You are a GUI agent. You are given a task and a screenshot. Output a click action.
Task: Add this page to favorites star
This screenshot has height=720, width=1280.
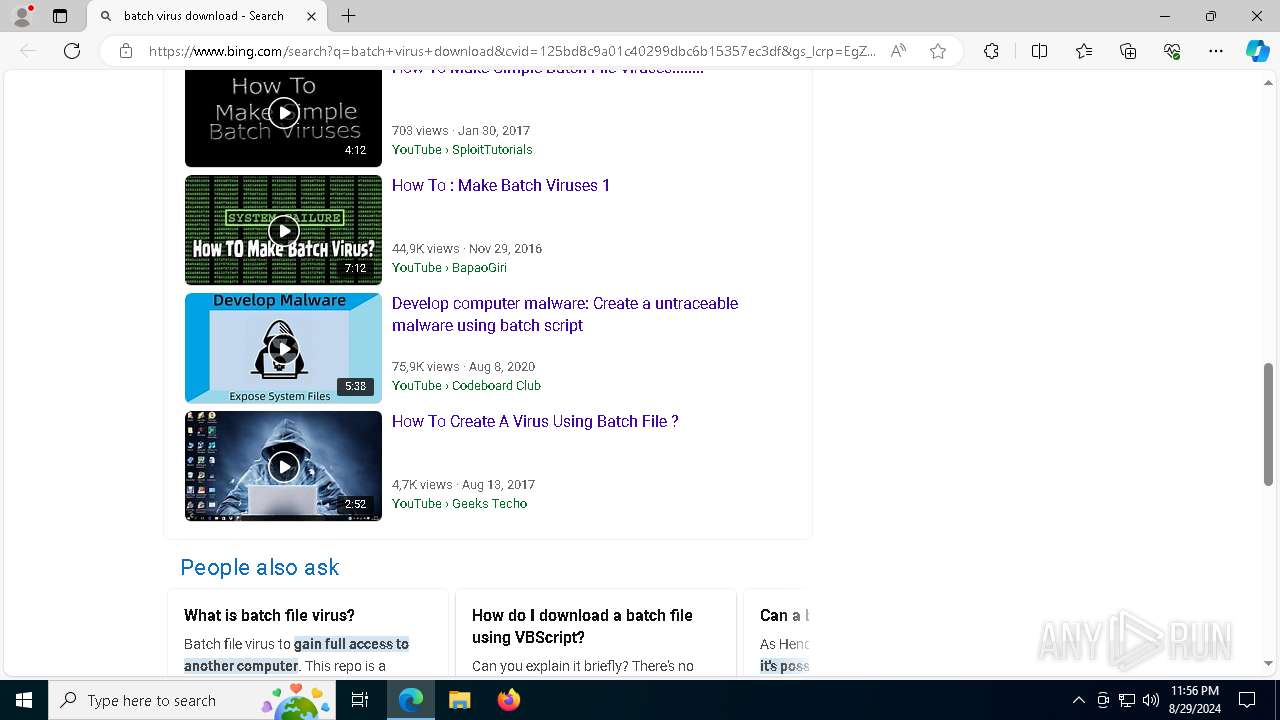937,51
